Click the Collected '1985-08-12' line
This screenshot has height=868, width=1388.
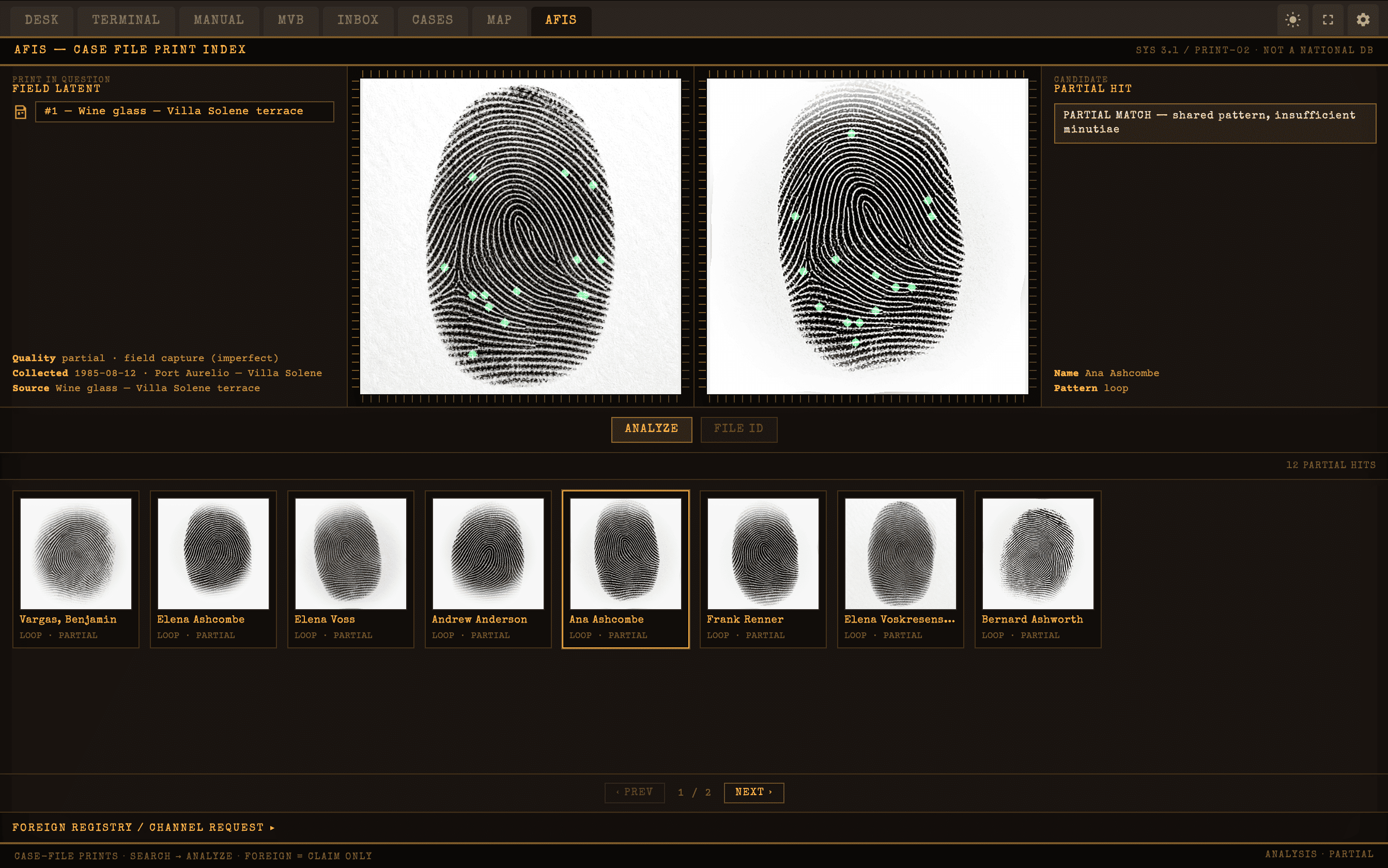(167, 373)
